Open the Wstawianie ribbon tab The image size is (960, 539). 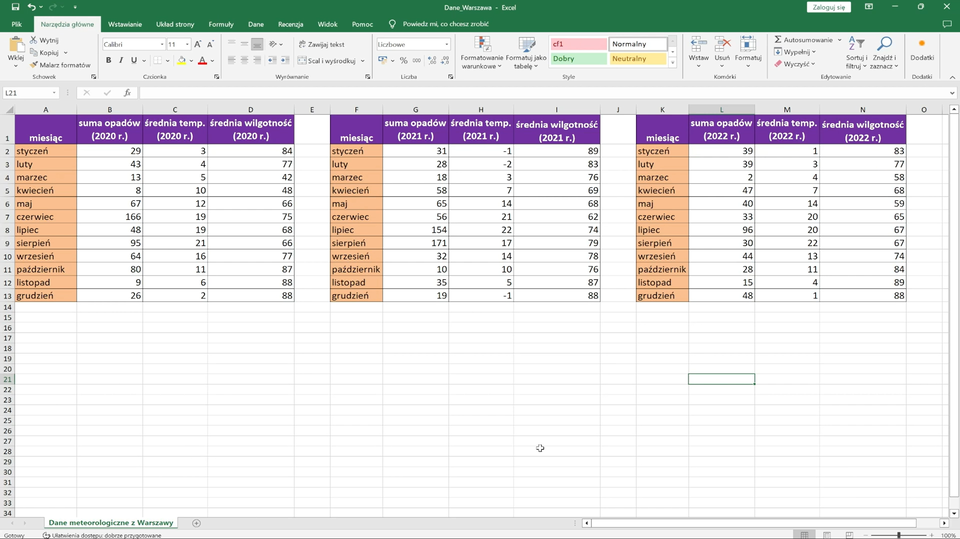(125, 23)
